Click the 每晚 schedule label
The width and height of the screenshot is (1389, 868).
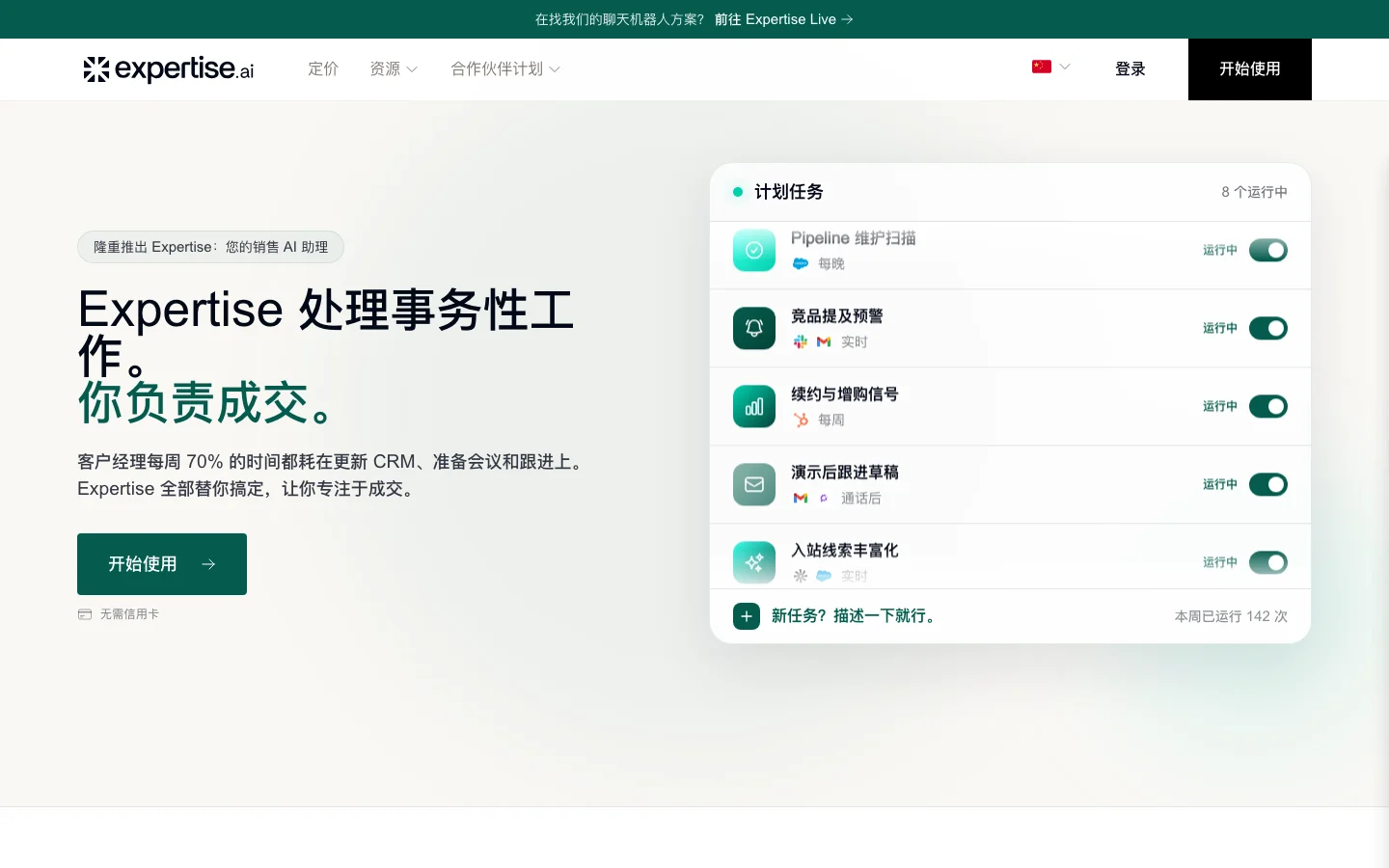click(x=831, y=263)
